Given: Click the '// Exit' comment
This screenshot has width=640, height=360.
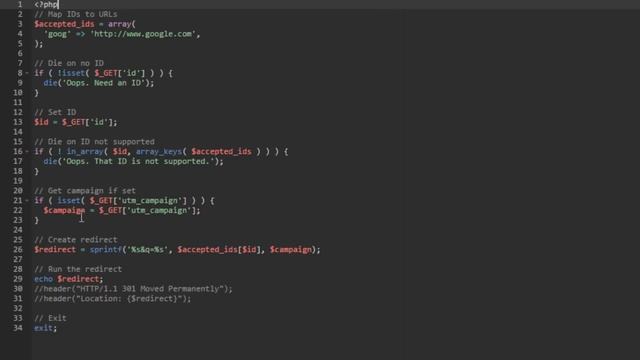Looking at the screenshot, I should (x=50, y=318).
